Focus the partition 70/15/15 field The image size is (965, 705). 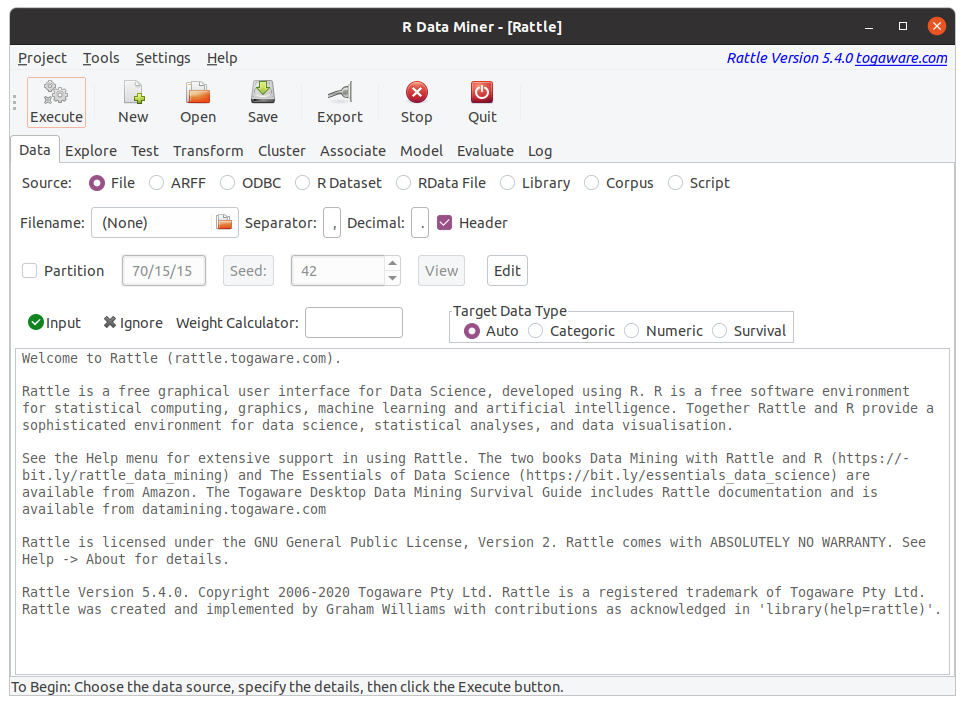(164, 271)
